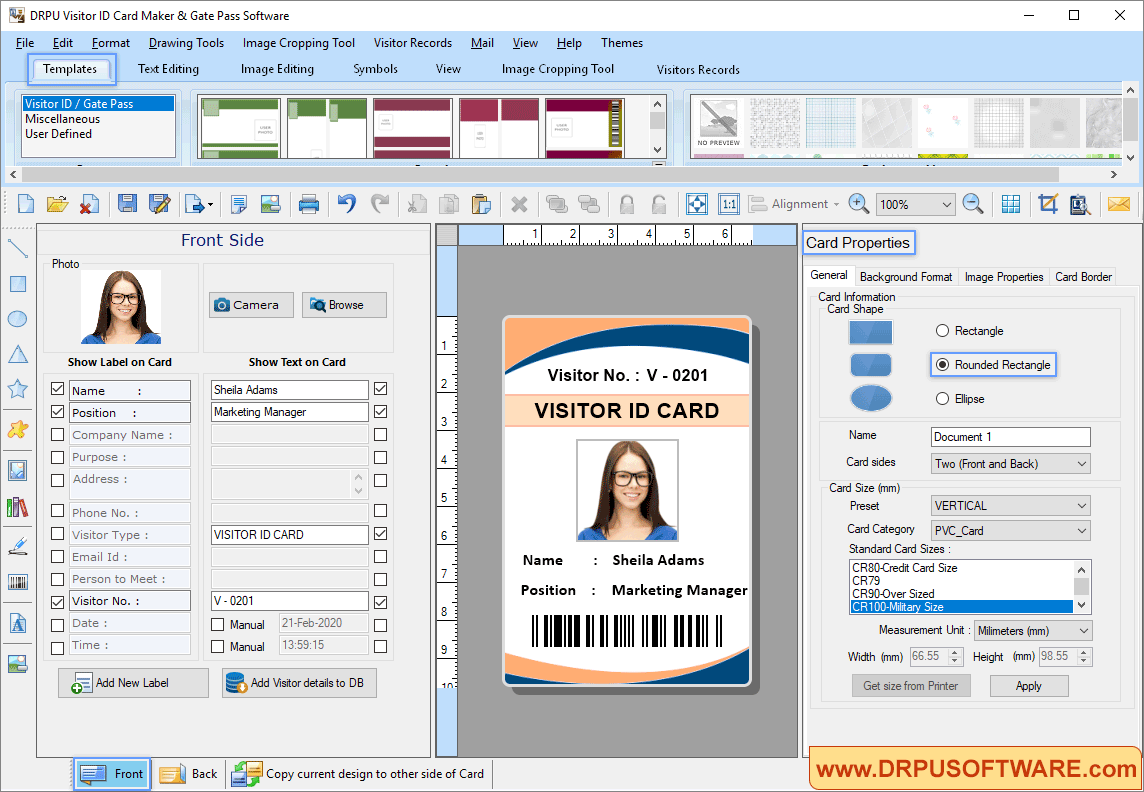Screen dimensions: 1144x792
Task: Switch to the Back side of card
Action: (x=188, y=774)
